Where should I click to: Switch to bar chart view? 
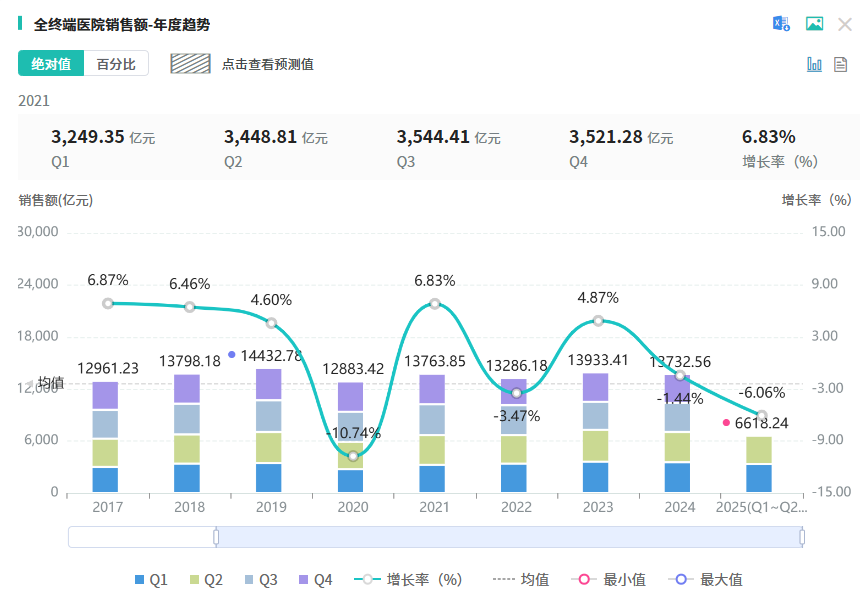[x=814, y=64]
